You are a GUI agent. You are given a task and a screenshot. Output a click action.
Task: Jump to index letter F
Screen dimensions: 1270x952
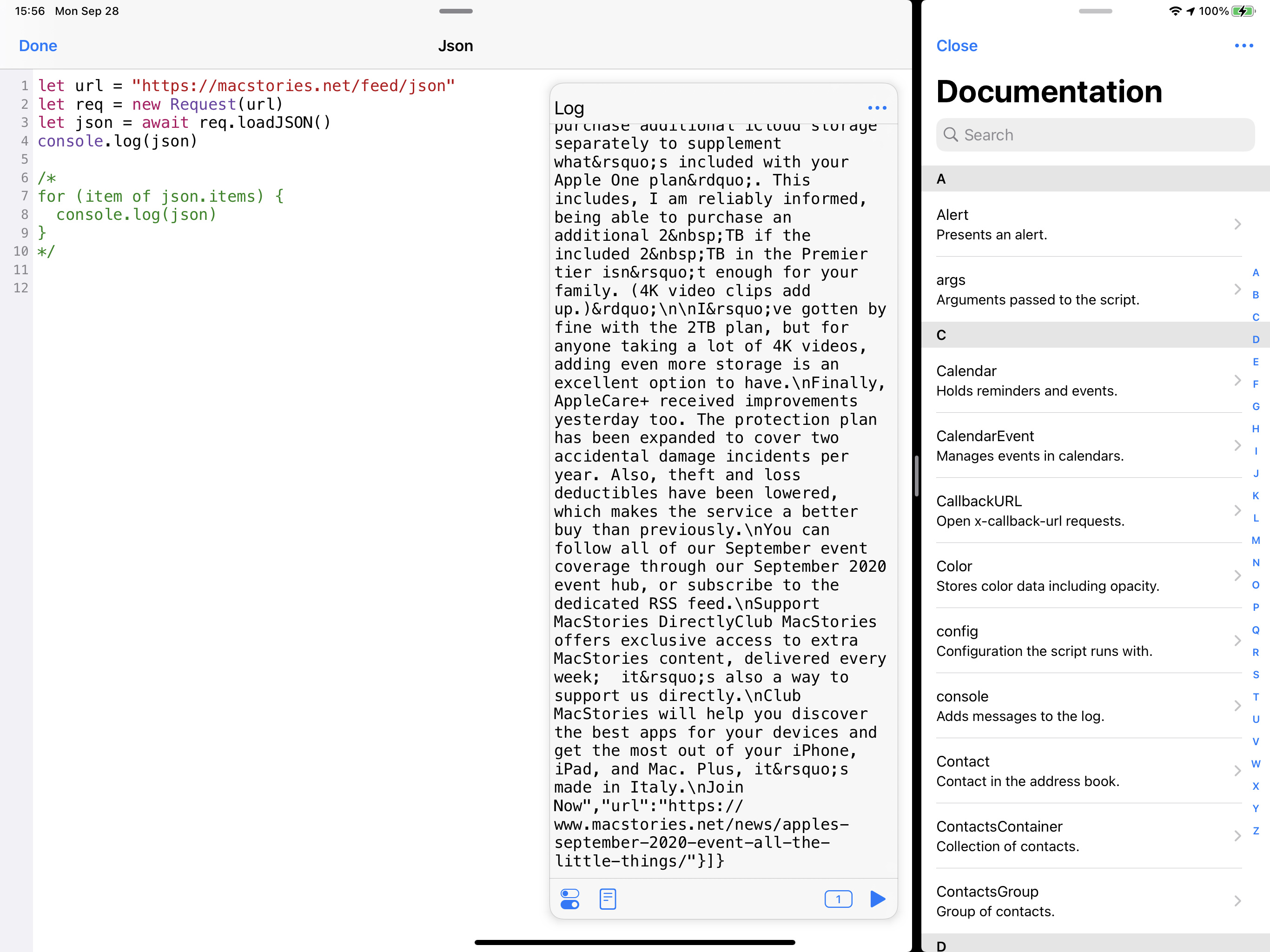tap(1256, 384)
